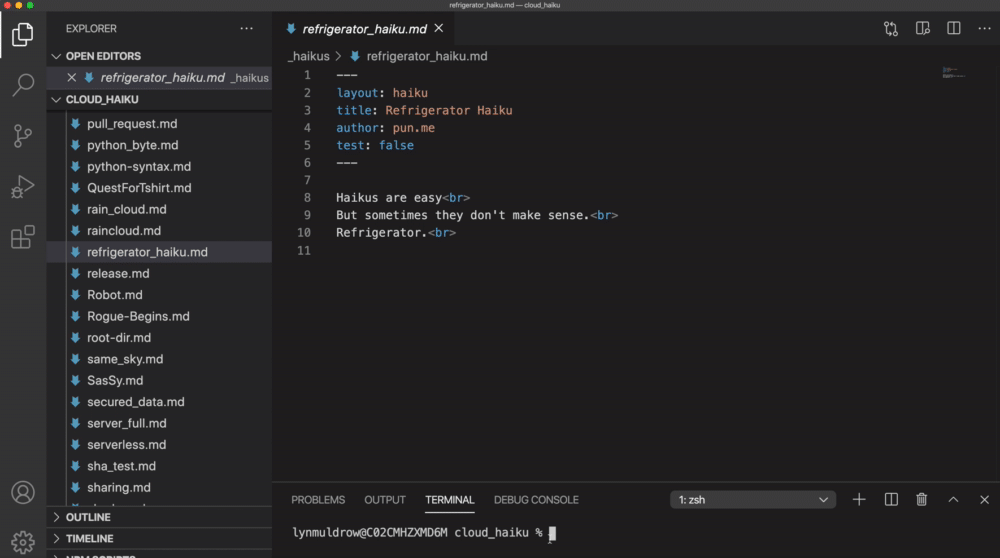Split the terminal panel
The image size is (1000, 558).
891,500
